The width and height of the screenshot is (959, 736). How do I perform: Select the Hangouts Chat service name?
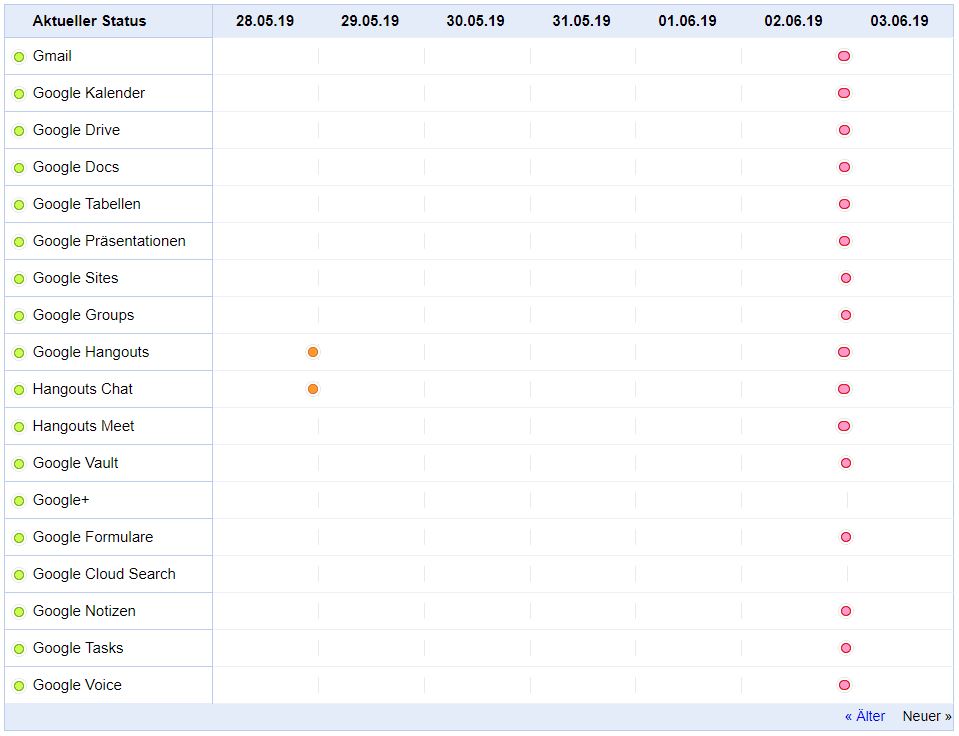(x=83, y=389)
